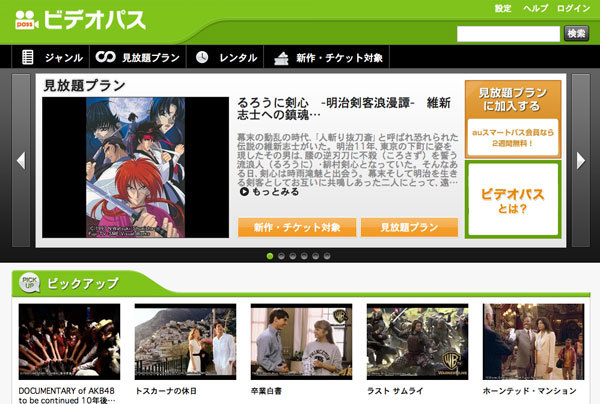Click the 見放題プラン infinity icon
The height and width of the screenshot is (404, 600).
(x=106, y=57)
